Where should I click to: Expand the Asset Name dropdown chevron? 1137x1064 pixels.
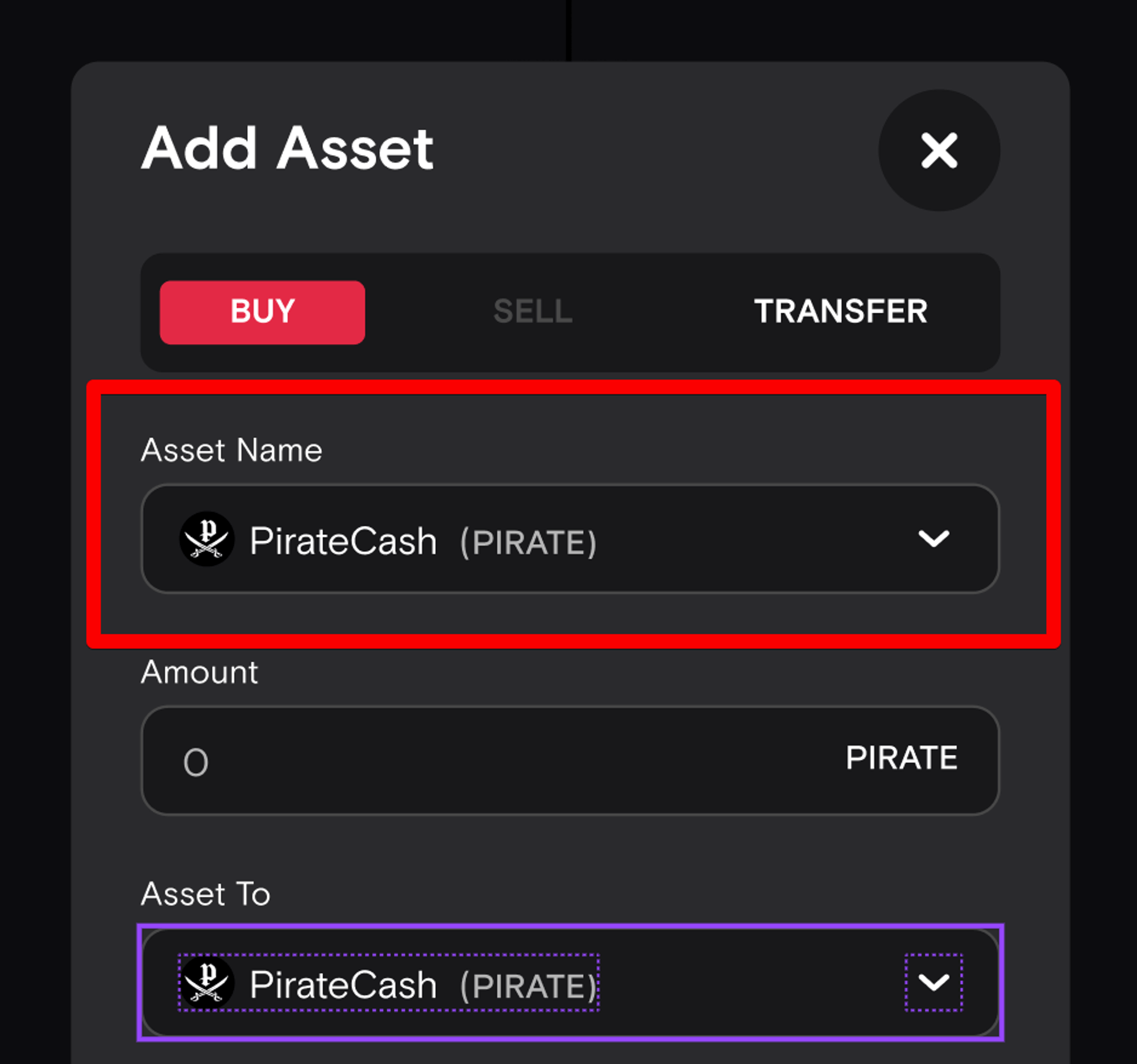click(x=933, y=539)
